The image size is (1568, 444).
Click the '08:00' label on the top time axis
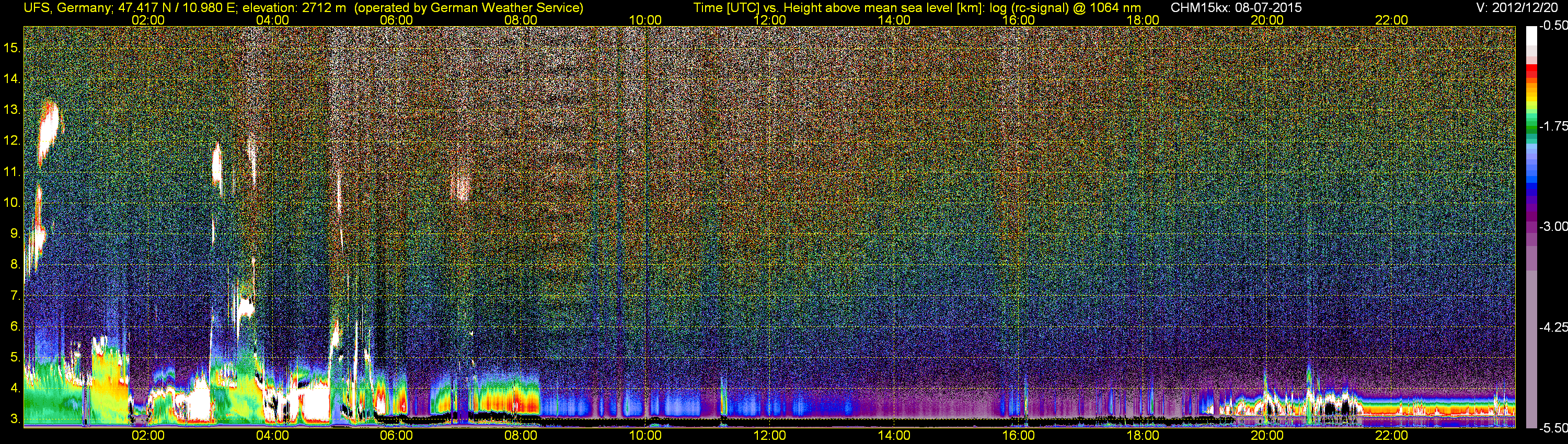[x=521, y=20]
